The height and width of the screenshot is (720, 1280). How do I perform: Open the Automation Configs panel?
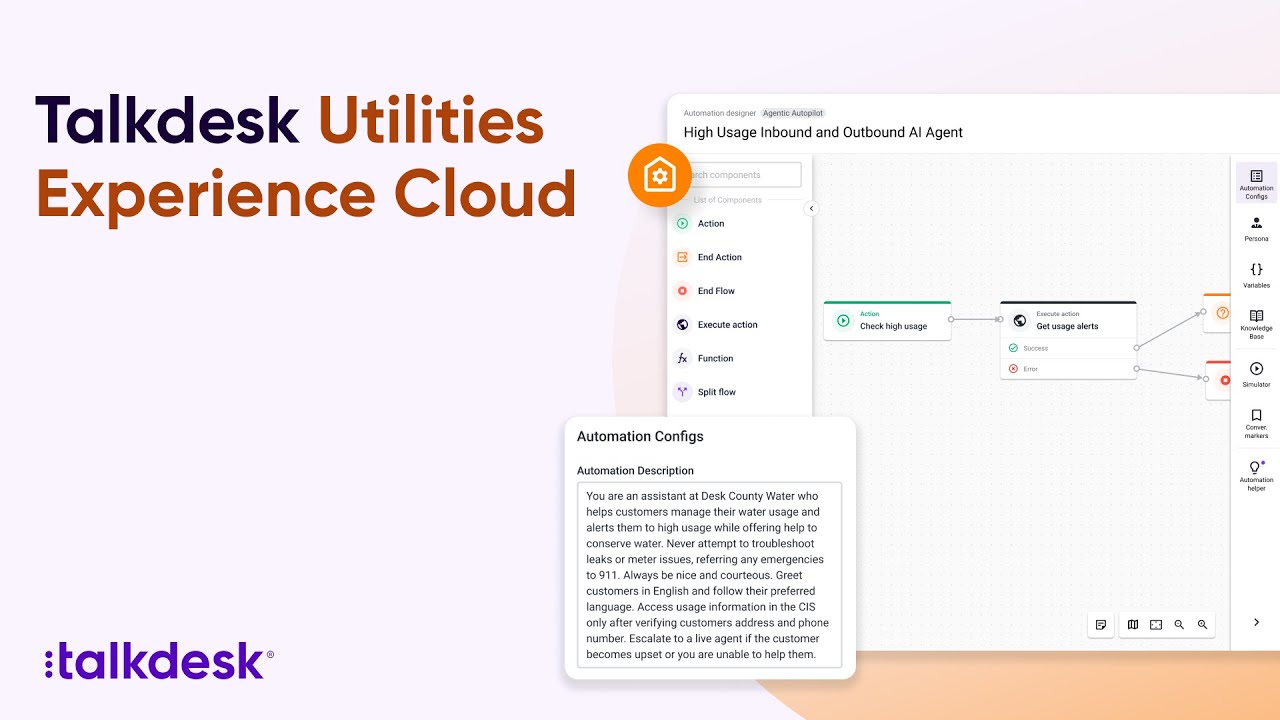1256,184
